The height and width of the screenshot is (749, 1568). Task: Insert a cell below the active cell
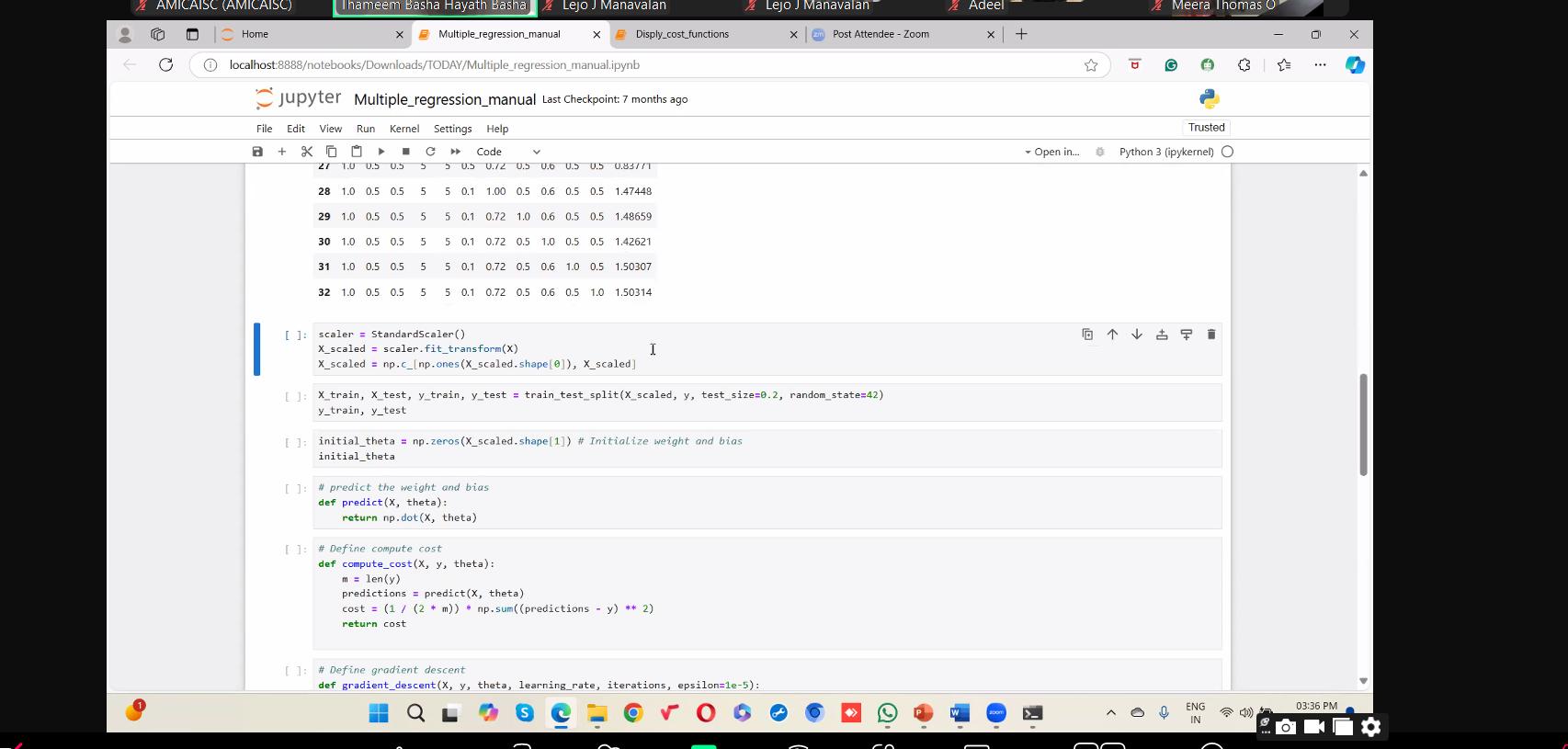click(x=1187, y=335)
